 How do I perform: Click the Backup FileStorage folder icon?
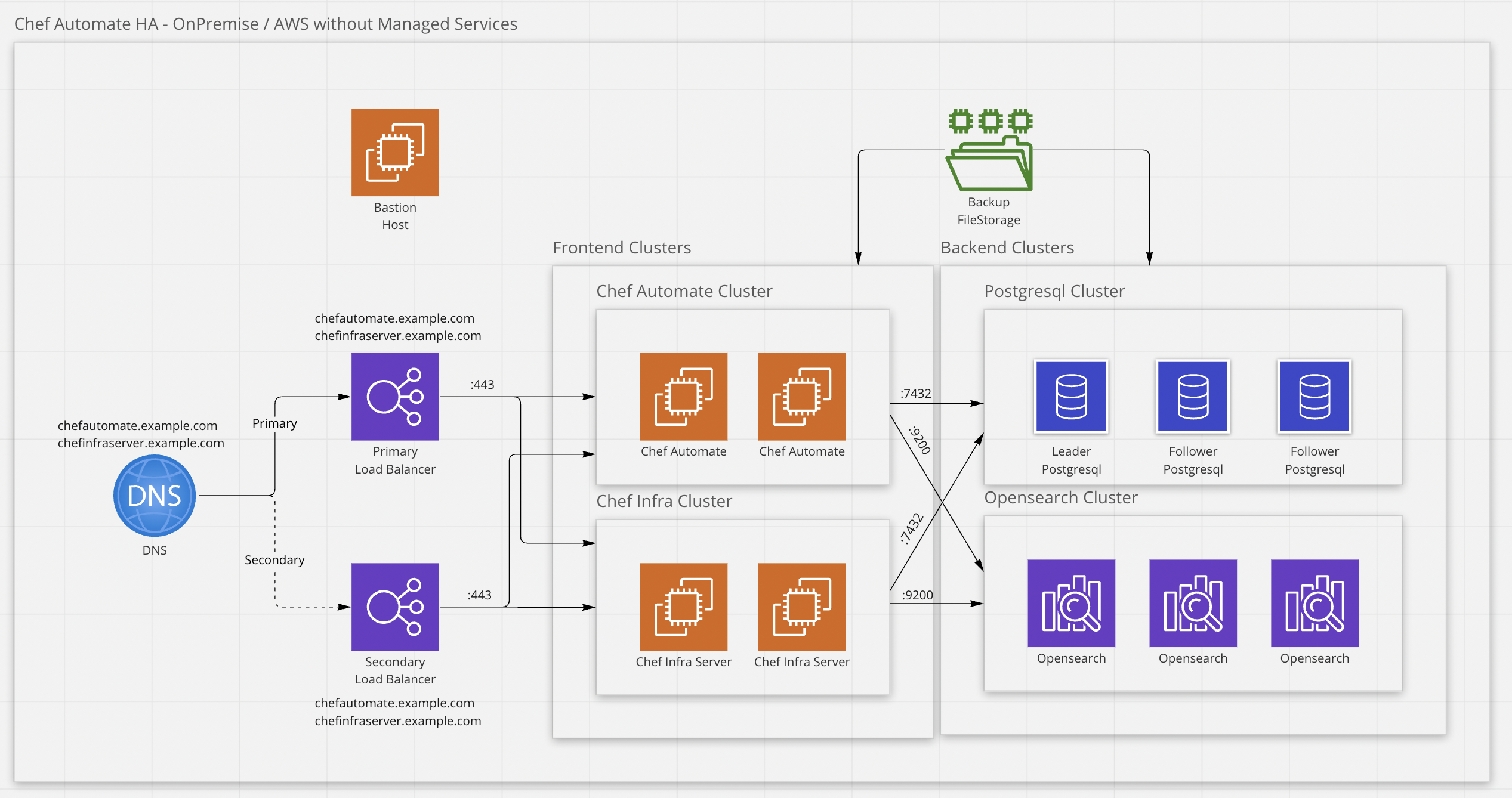click(x=990, y=150)
